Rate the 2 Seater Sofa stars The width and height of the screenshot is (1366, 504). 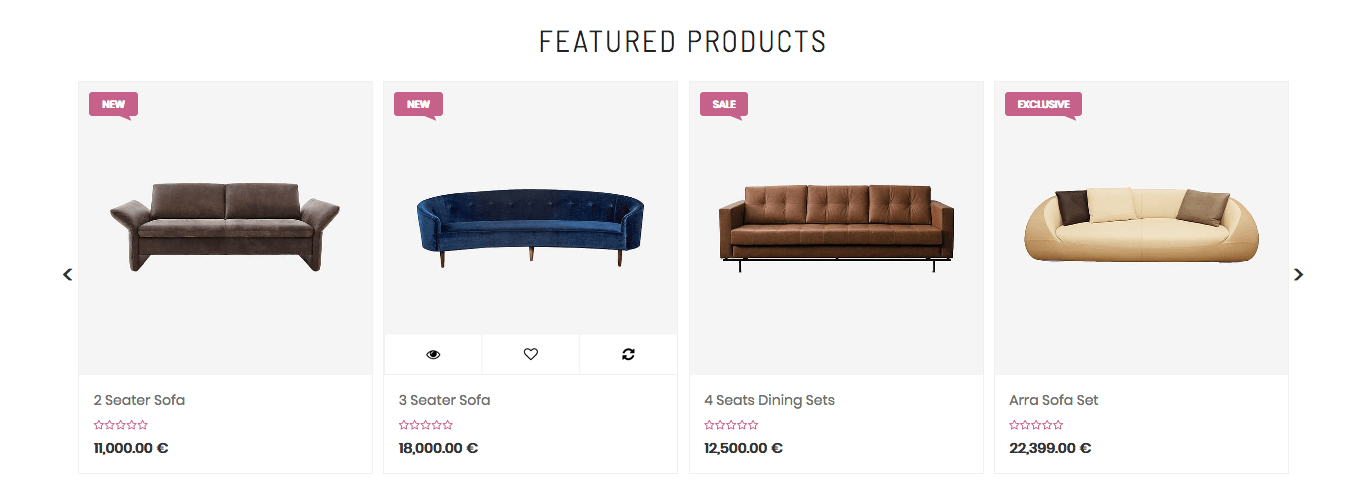[x=121, y=425]
